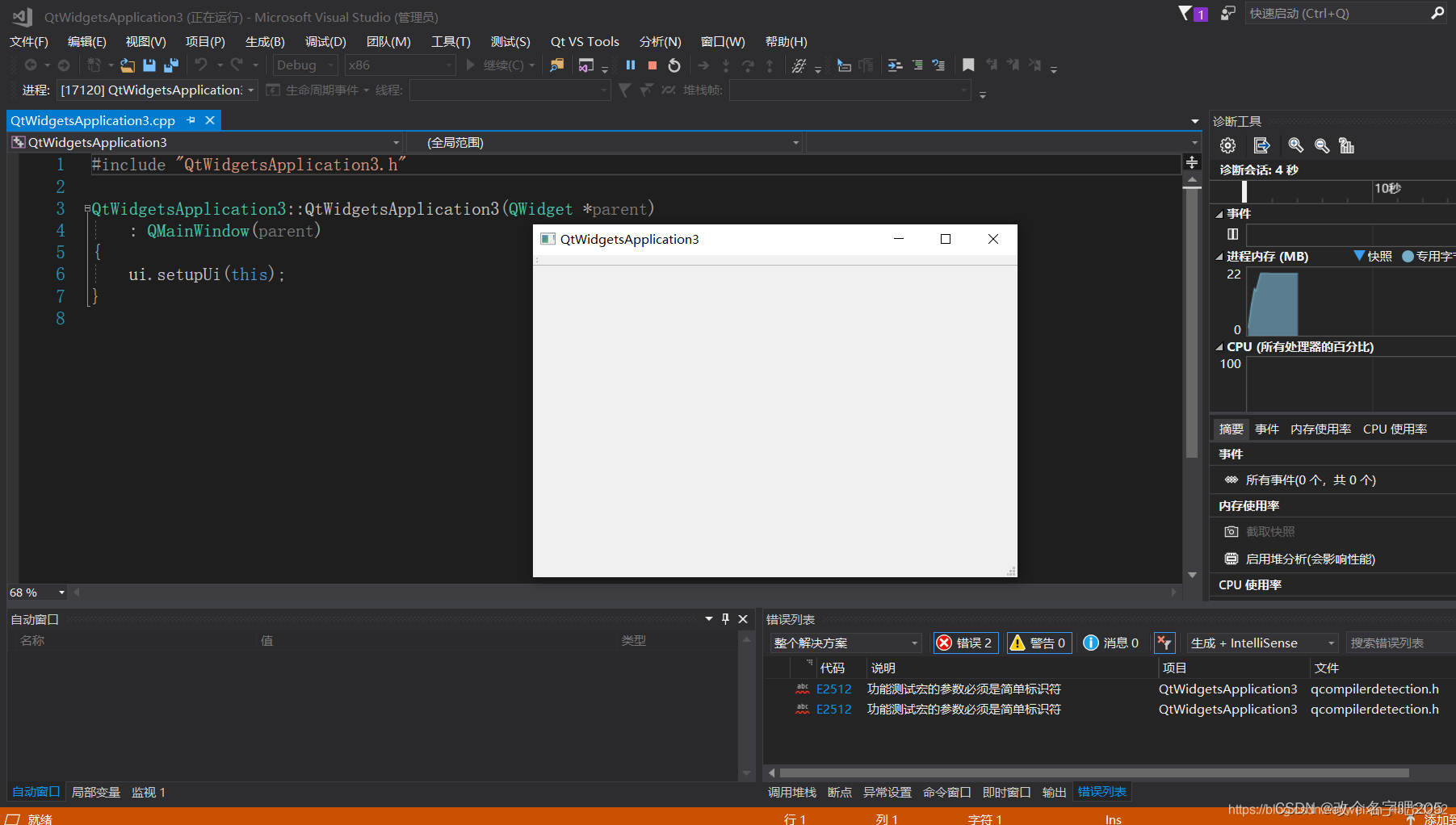Open the QtWidgetsApplication3 project scope dropdown
This screenshot has width=1456, height=825.
[206, 143]
